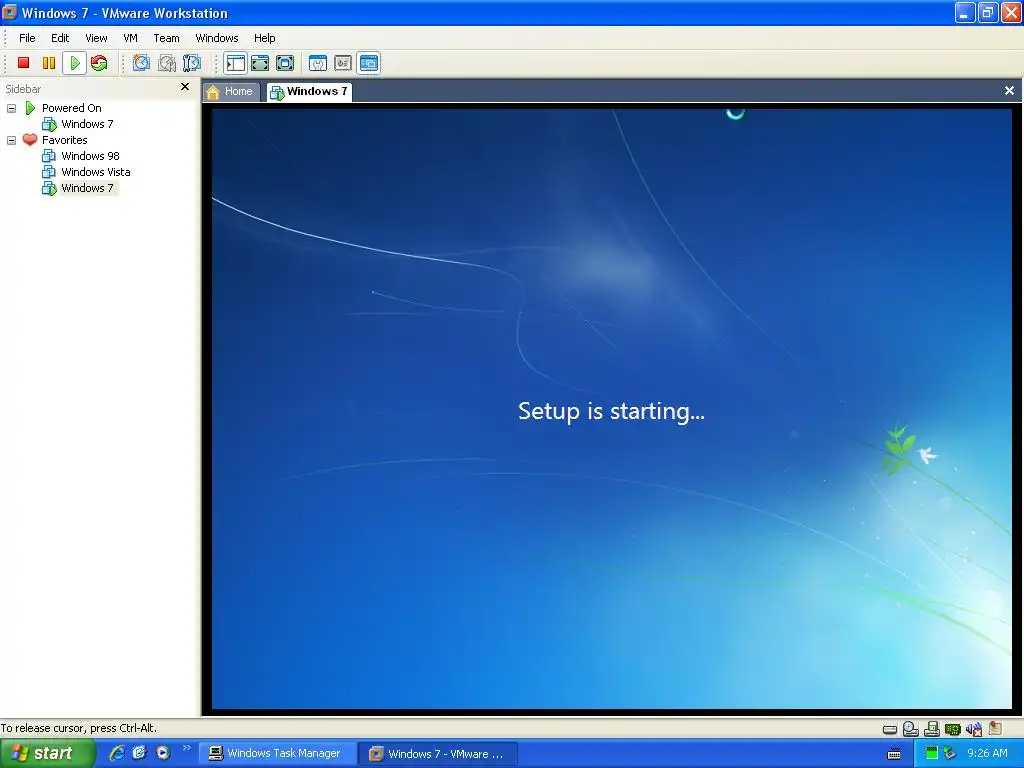Select the highlighted Windows 7 favorite

click(x=87, y=188)
